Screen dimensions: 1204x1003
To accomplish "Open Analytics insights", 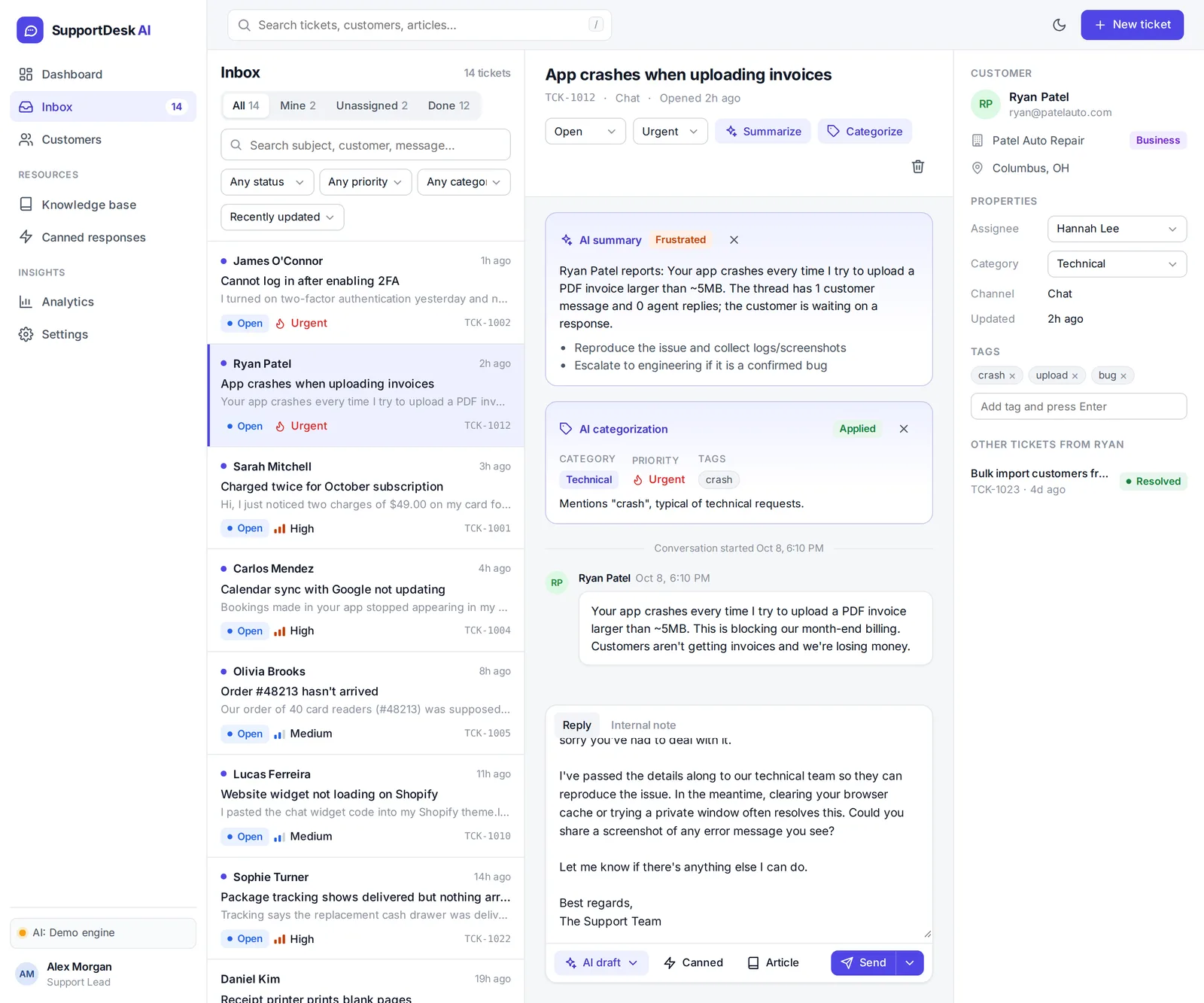I will click(103, 302).
